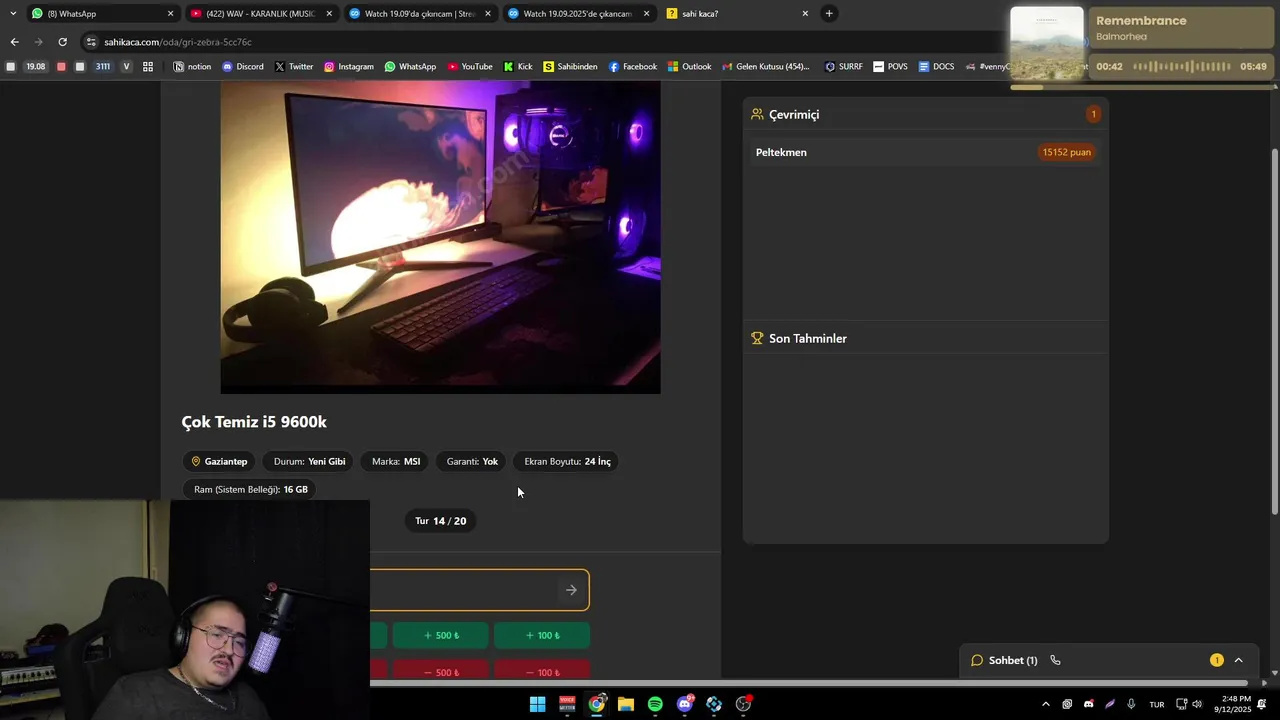Screen dimensions: 1280x720
Task: Submit the guess with the arrow button
Action: click(x=571, y=590)
